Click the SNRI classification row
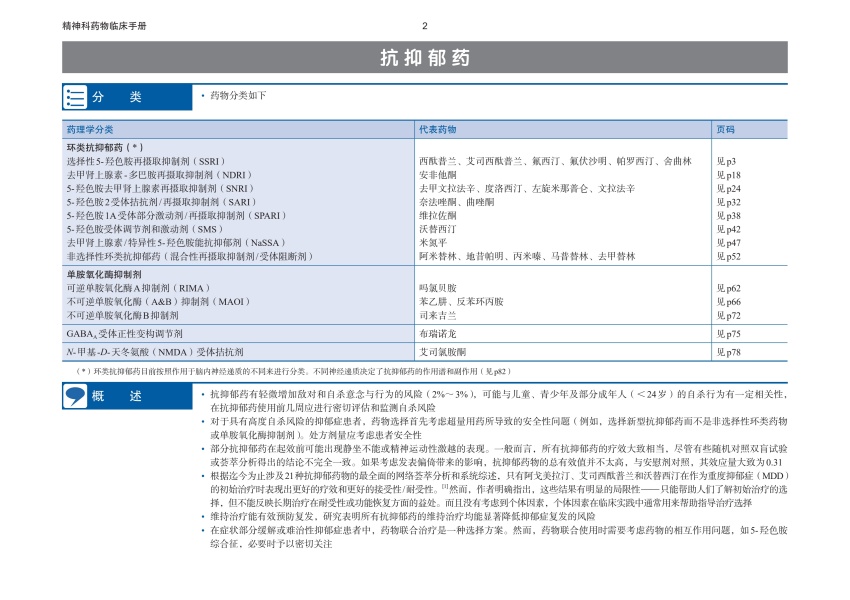 point(160,188)
